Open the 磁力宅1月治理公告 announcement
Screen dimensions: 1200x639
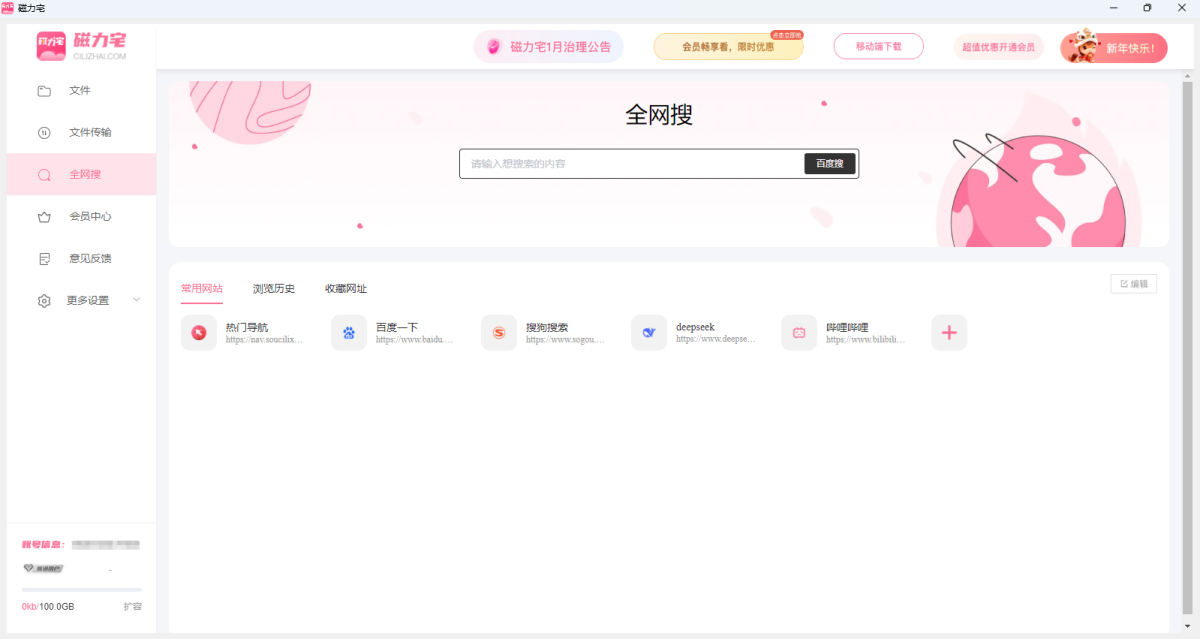[x=549, y=47]
